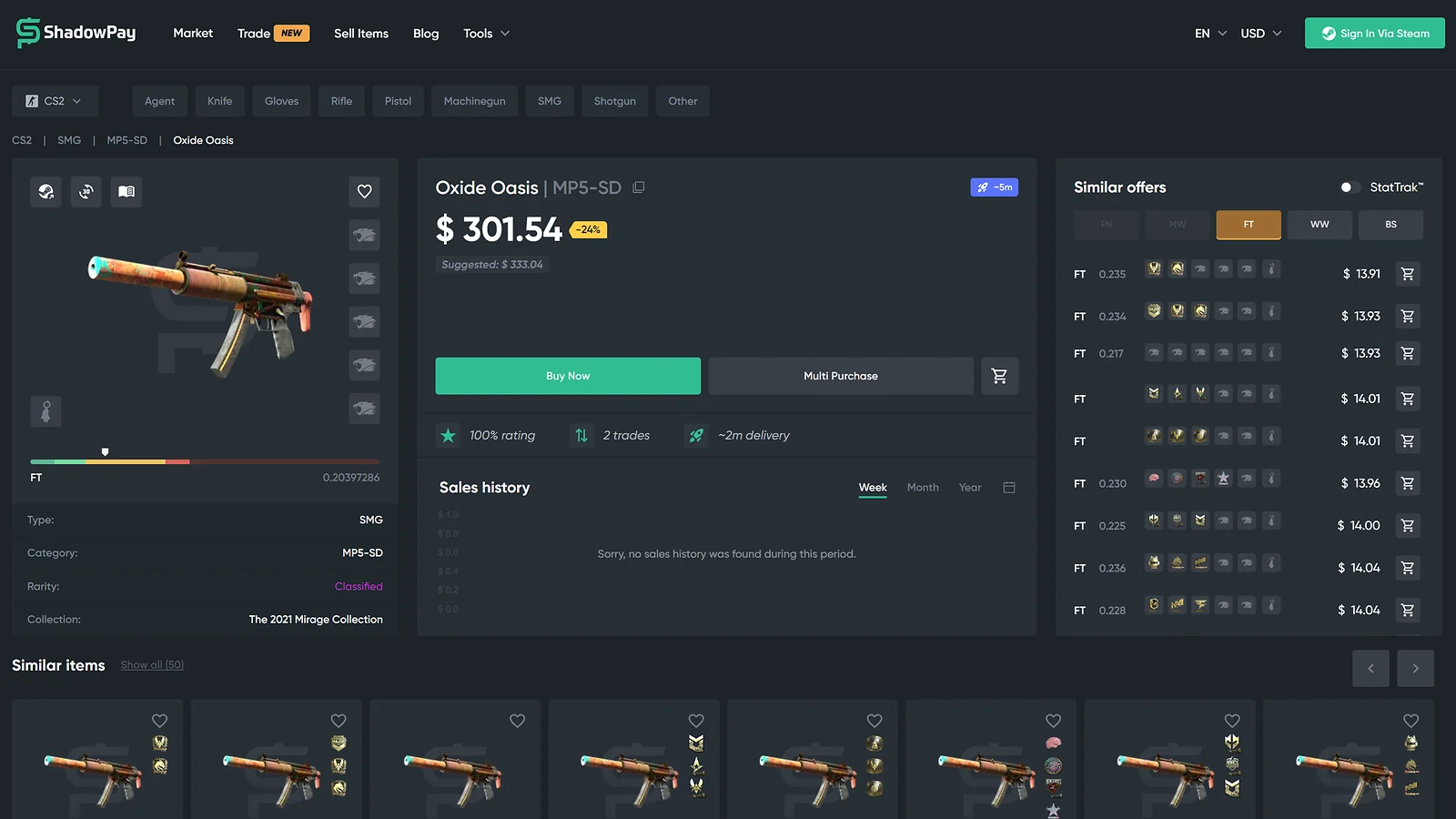The height and width of the screenshot is (819, 1456).
Task: Show next similar items arrow
Action: pos(1416,669)
